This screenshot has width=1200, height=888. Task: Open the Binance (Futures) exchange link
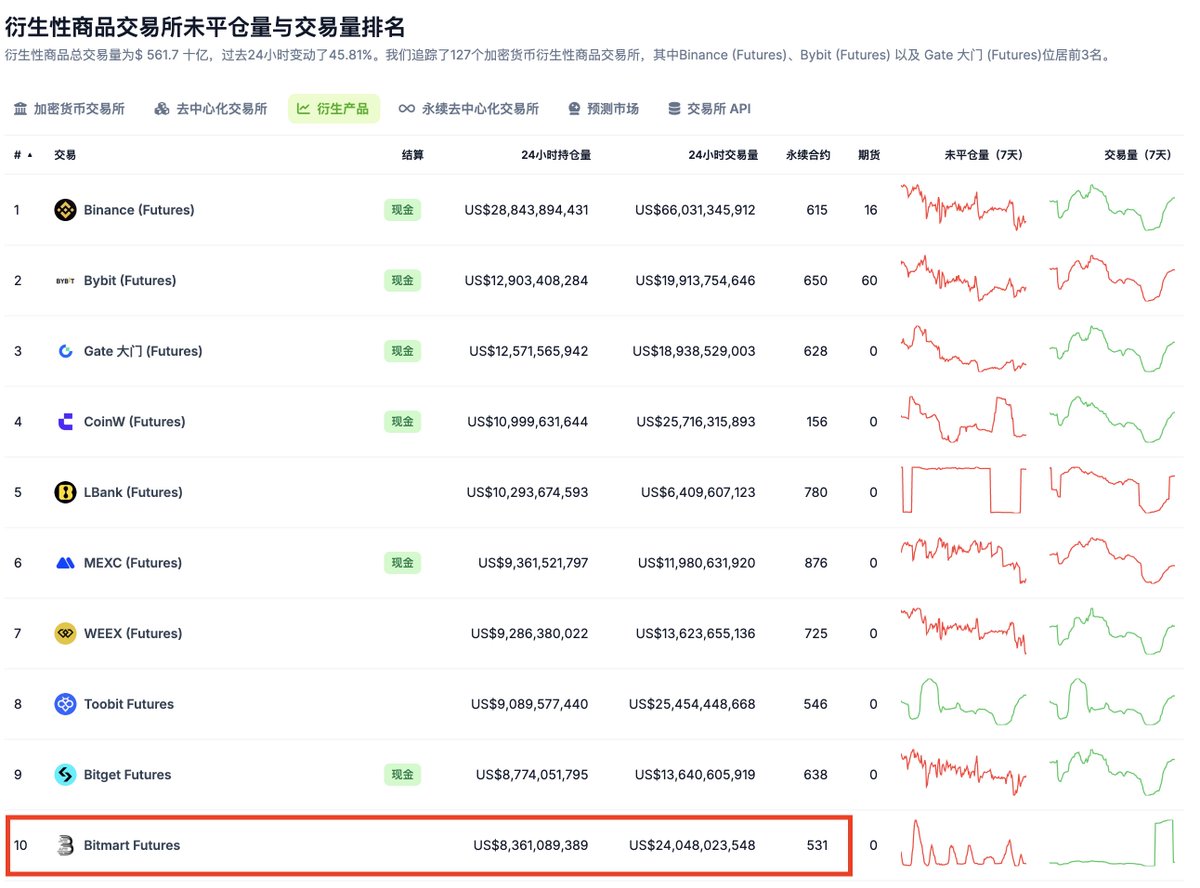tap(139, 210)
